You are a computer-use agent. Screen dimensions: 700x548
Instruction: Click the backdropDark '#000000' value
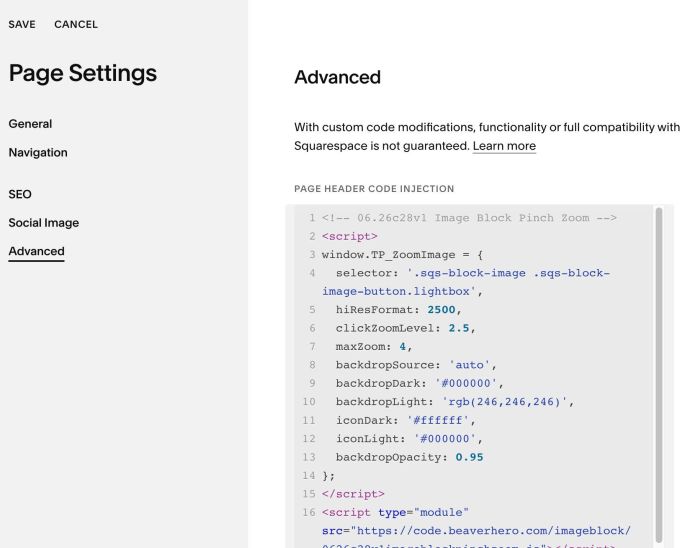466,383
